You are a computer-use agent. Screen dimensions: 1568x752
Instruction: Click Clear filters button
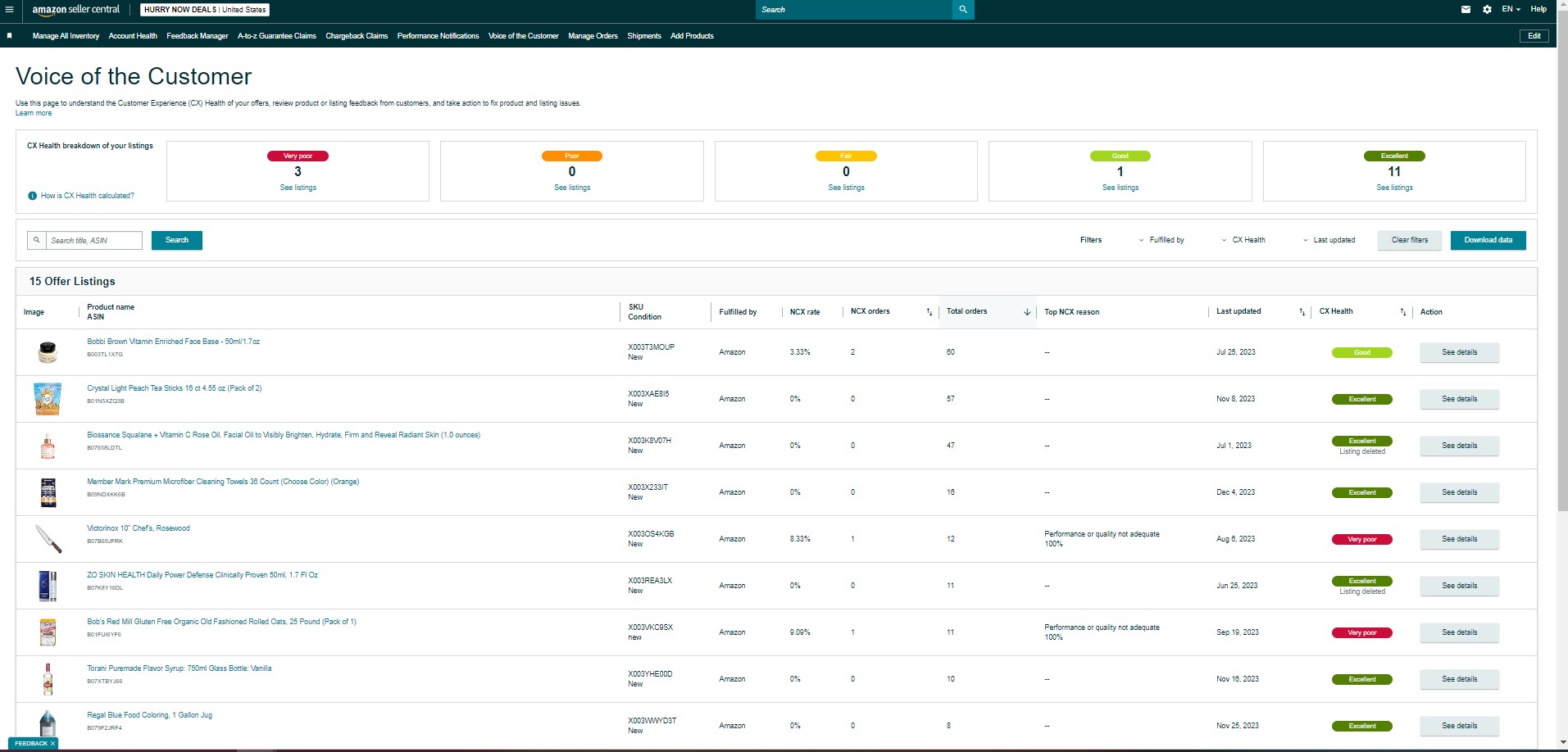(1410, 240)
